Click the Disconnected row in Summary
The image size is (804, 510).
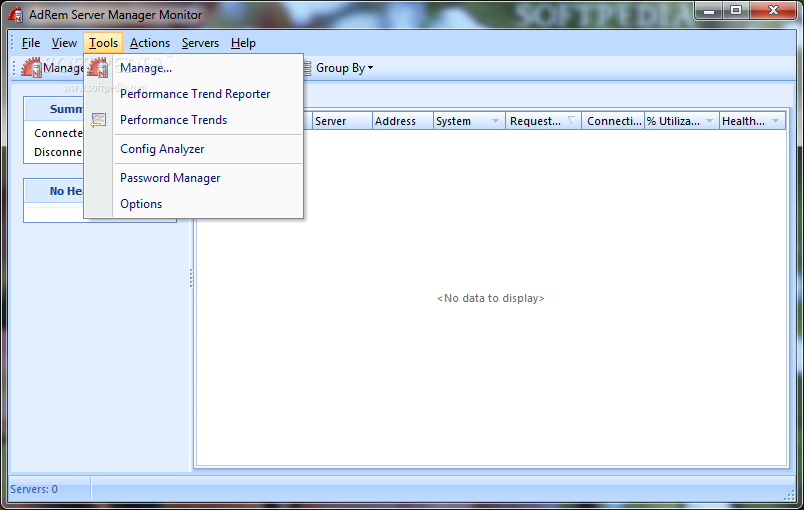(58, 152)
